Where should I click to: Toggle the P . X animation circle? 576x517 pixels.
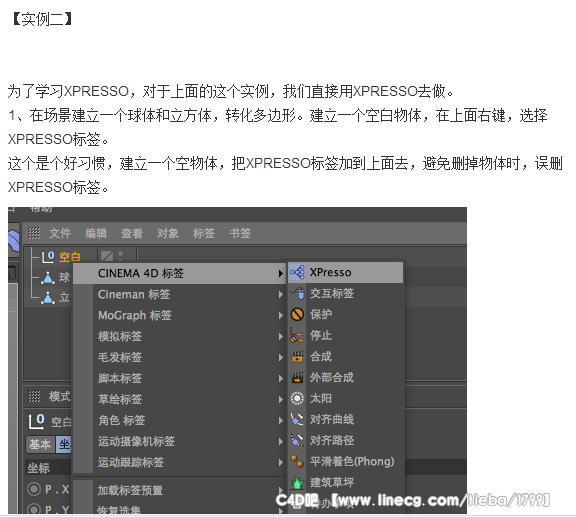[x=34, y=489]
